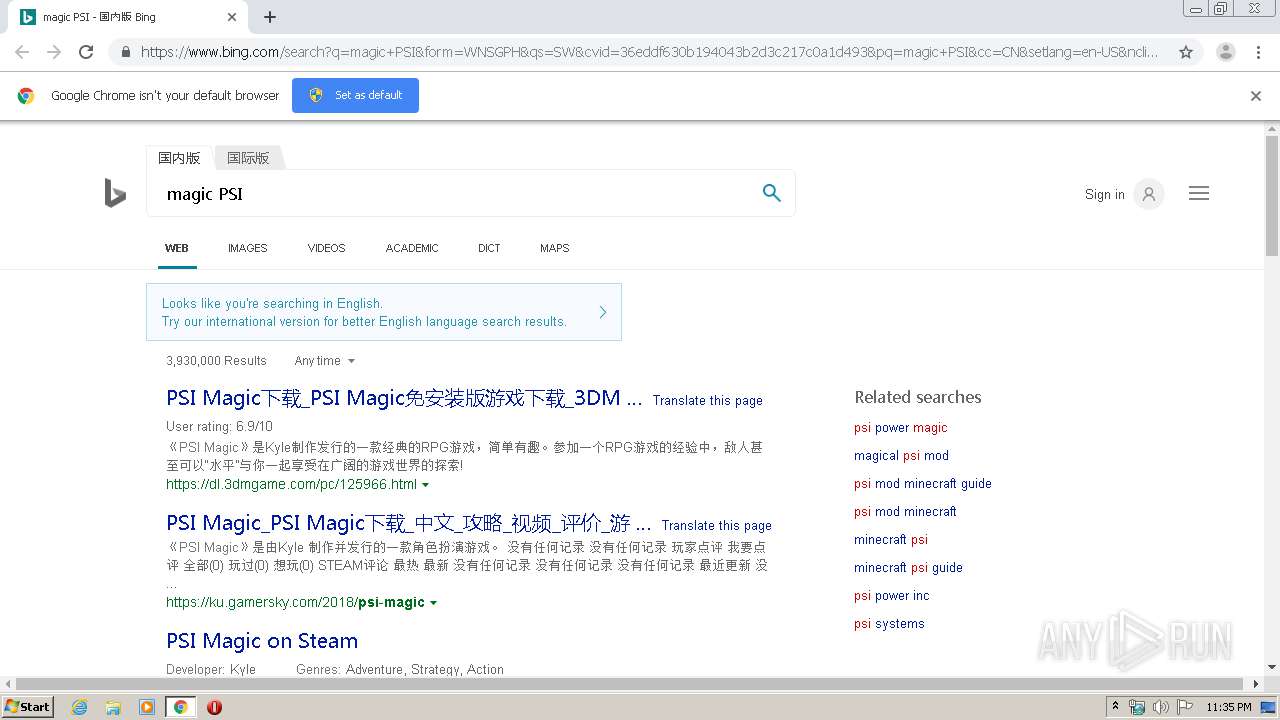Click the https://dl.3dmgame.com URL text
Viewport: 1280px width, 720px height.
pos(291,484)
